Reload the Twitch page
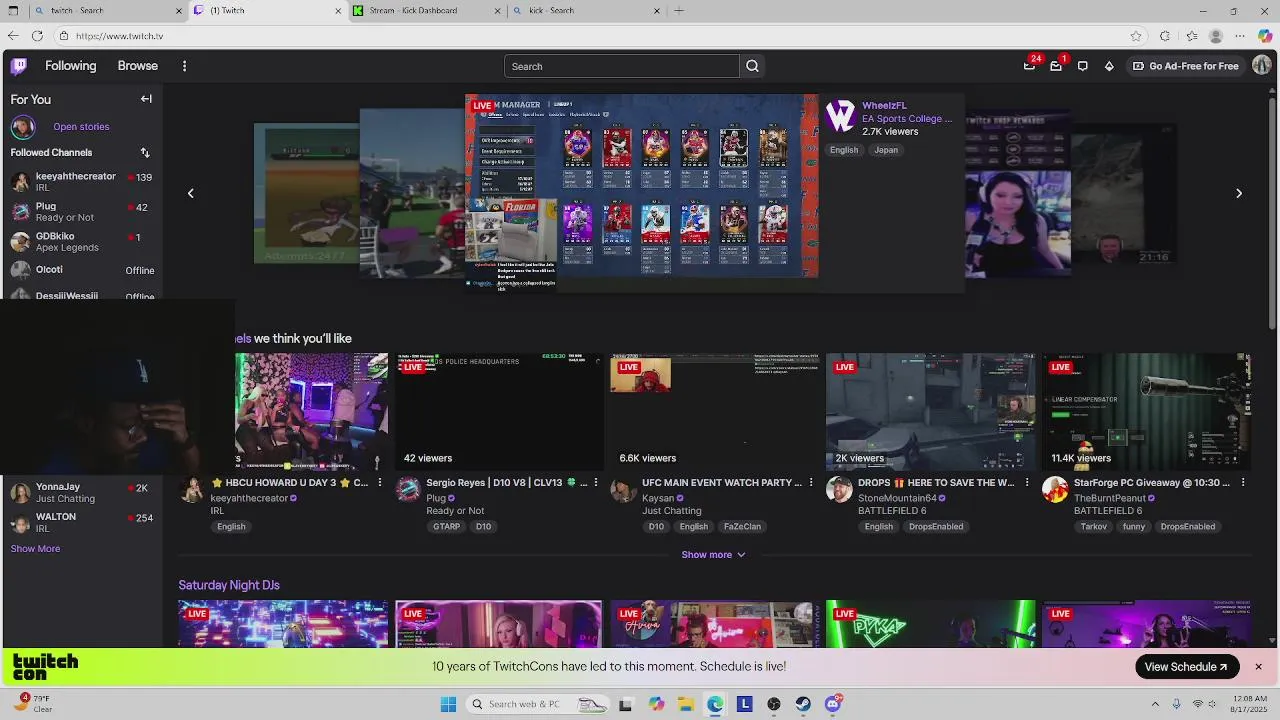This screenshot has width=1280, height=720. click(37, 36)
